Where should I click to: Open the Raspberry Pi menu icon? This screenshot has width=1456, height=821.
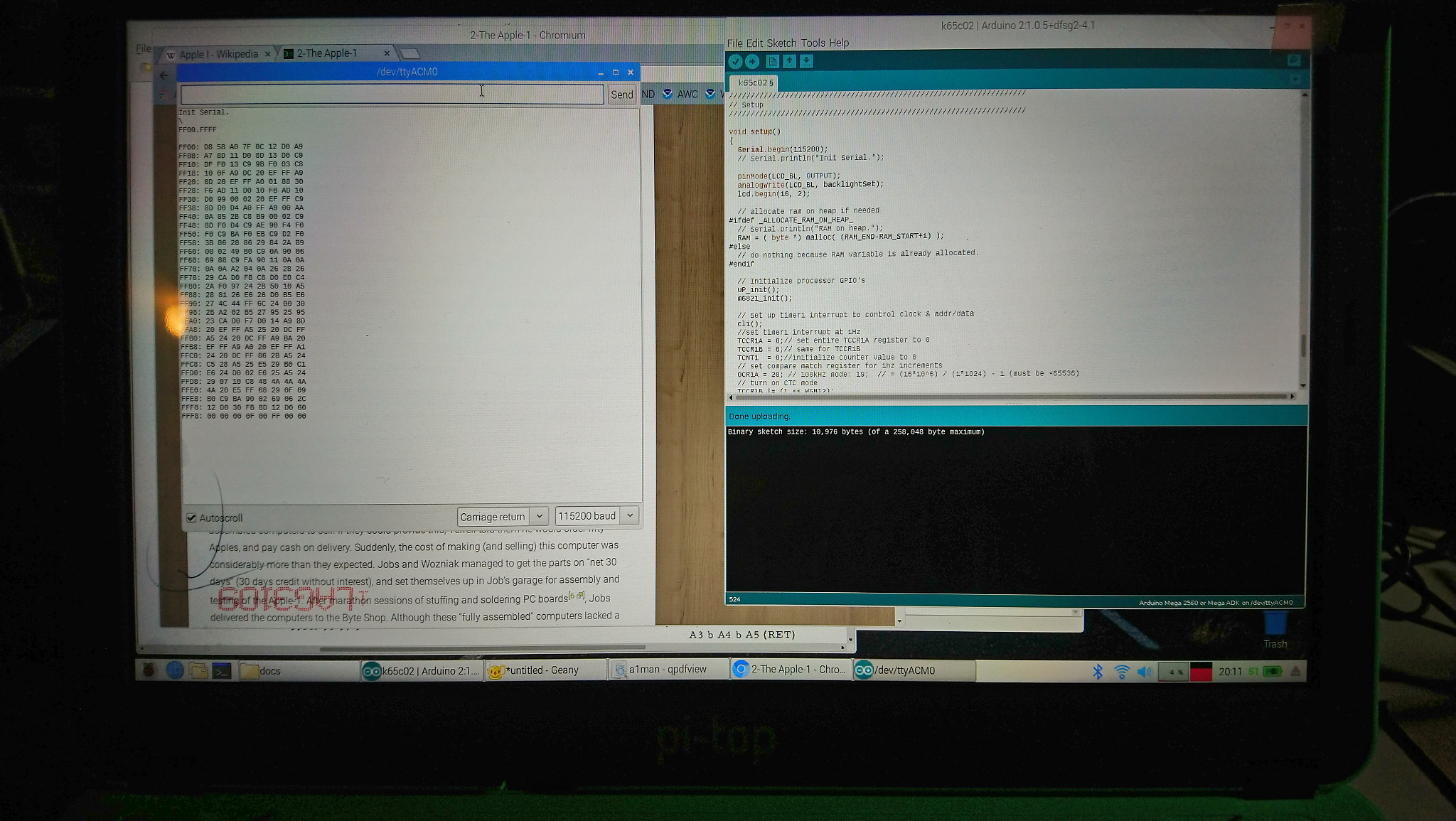pos(149,670)
